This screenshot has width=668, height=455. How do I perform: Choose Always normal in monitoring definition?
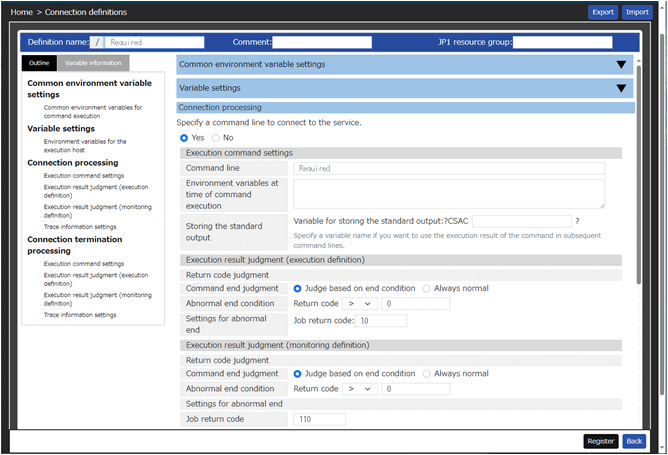pyautogui.click(x=427, y=373)
